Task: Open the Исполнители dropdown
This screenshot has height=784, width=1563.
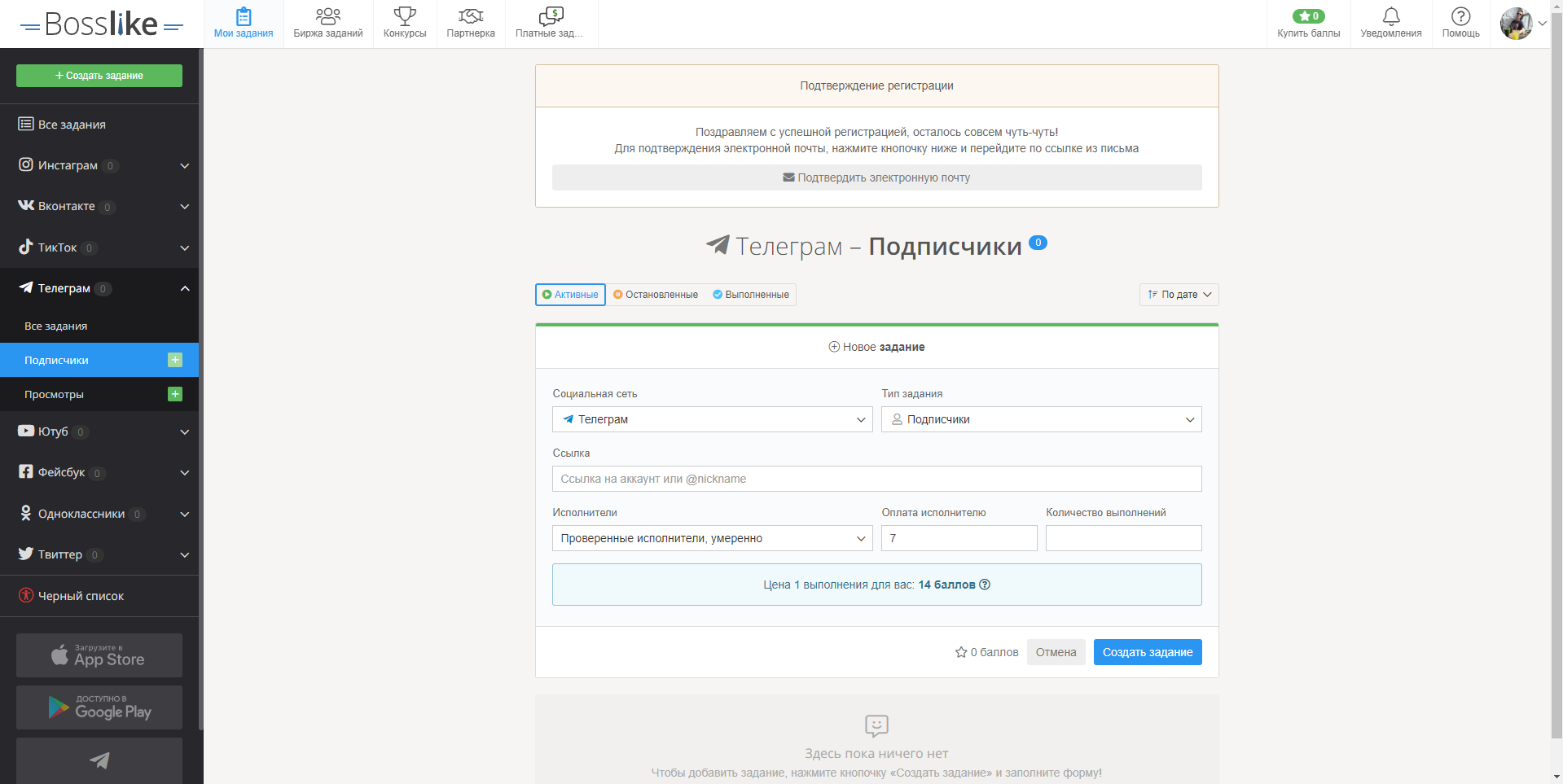Action: 713,538
